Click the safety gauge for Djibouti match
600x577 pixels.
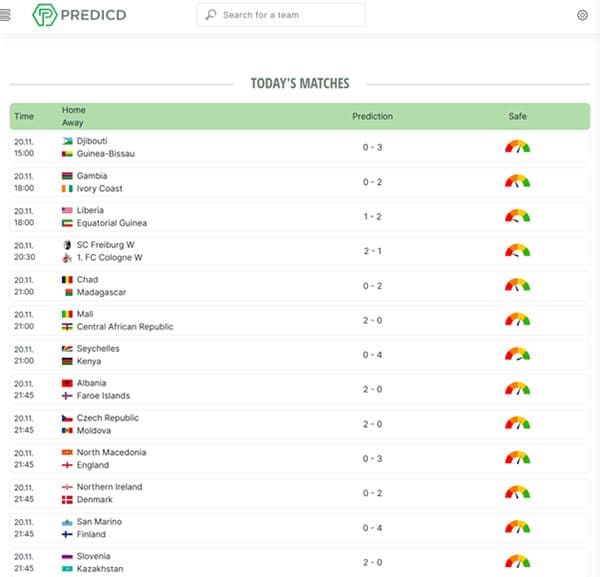tap(517, 147)
